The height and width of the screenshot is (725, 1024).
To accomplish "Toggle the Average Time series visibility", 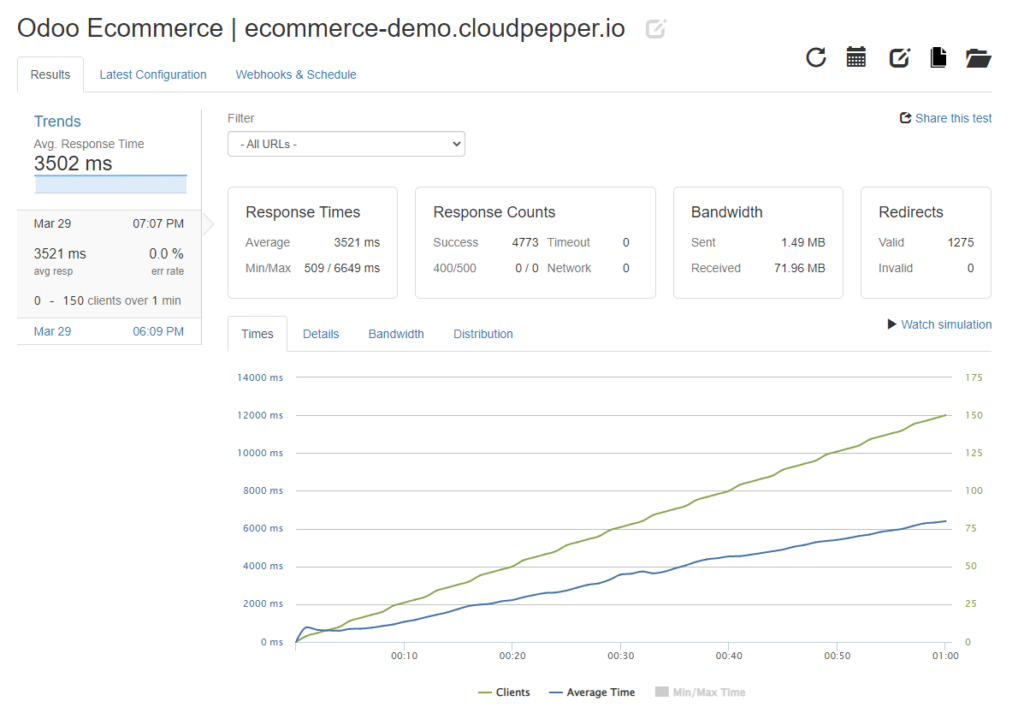I will 595,691.
